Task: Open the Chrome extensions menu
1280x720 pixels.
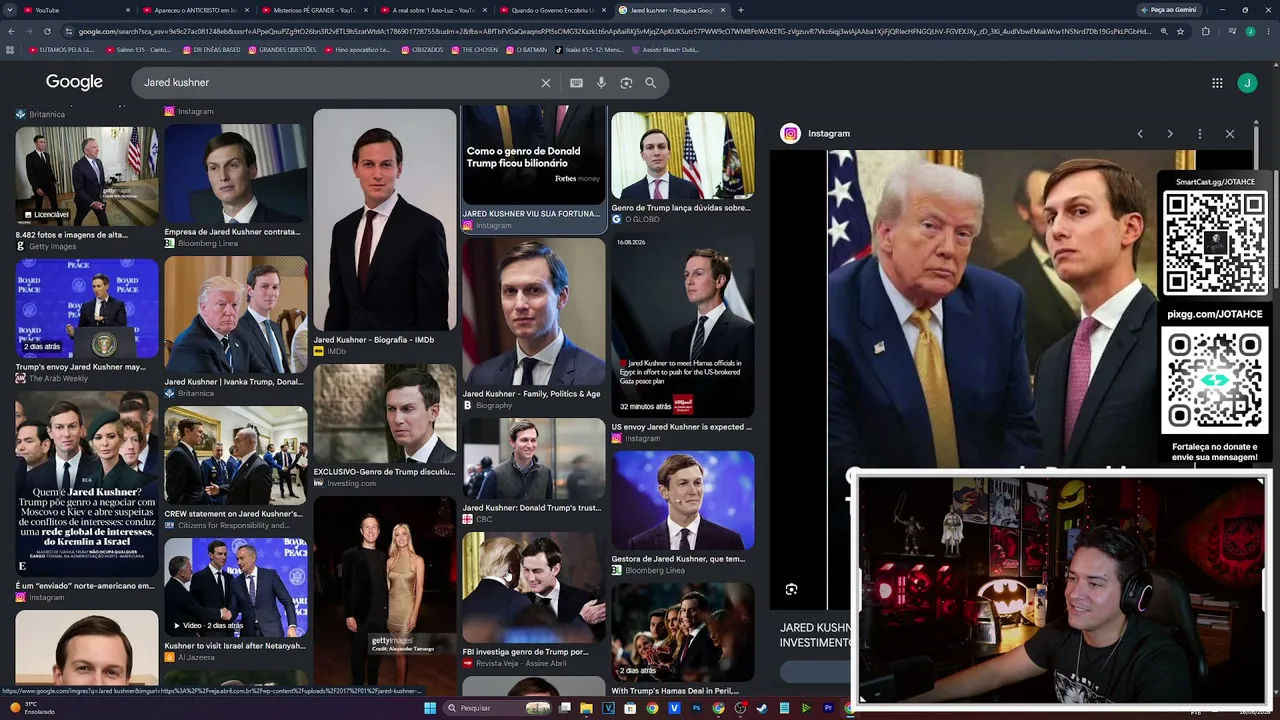Action: (1205, 31)
